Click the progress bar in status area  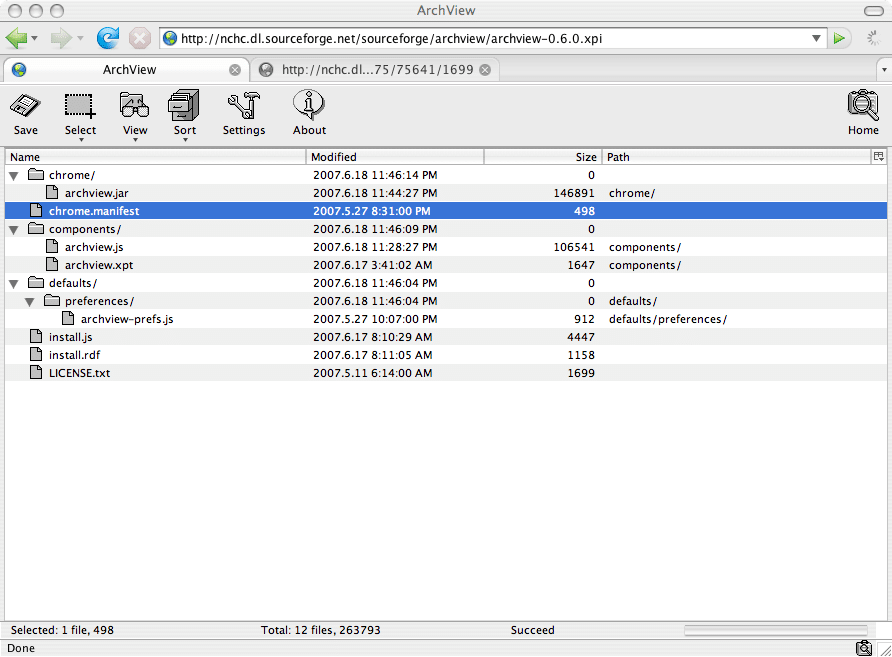point(776,630)
